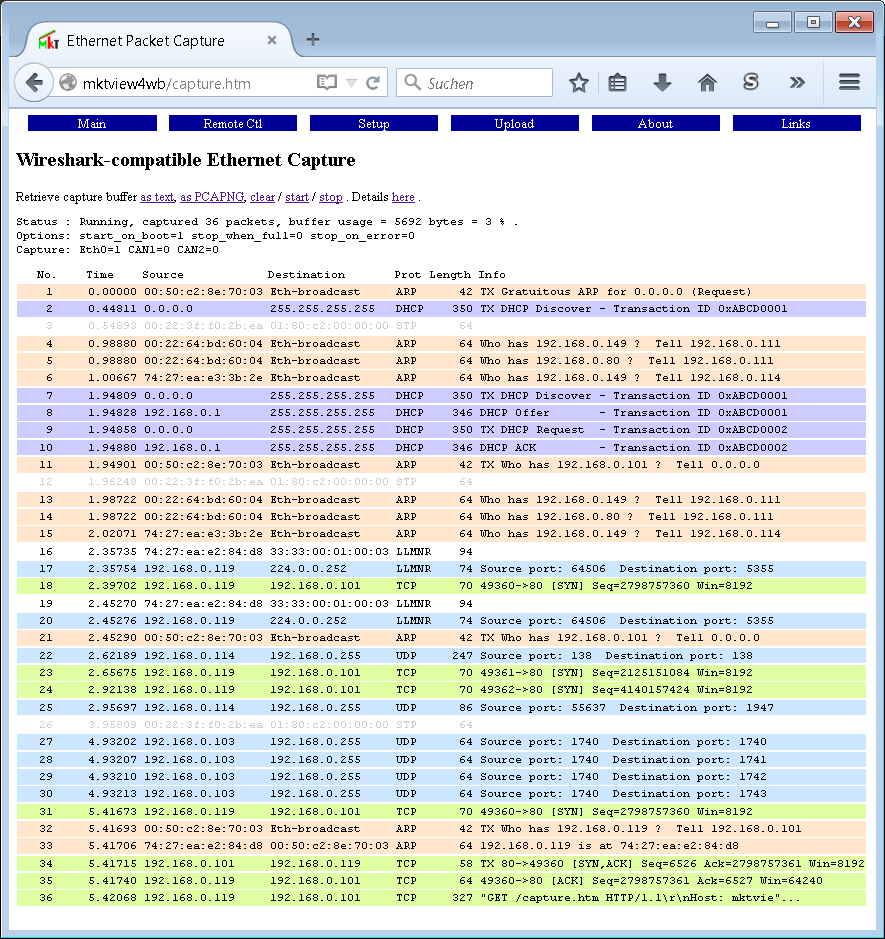The image size is (885, 939).
Task: Open the Main navigation menu
Action: (x=92, y=123)
